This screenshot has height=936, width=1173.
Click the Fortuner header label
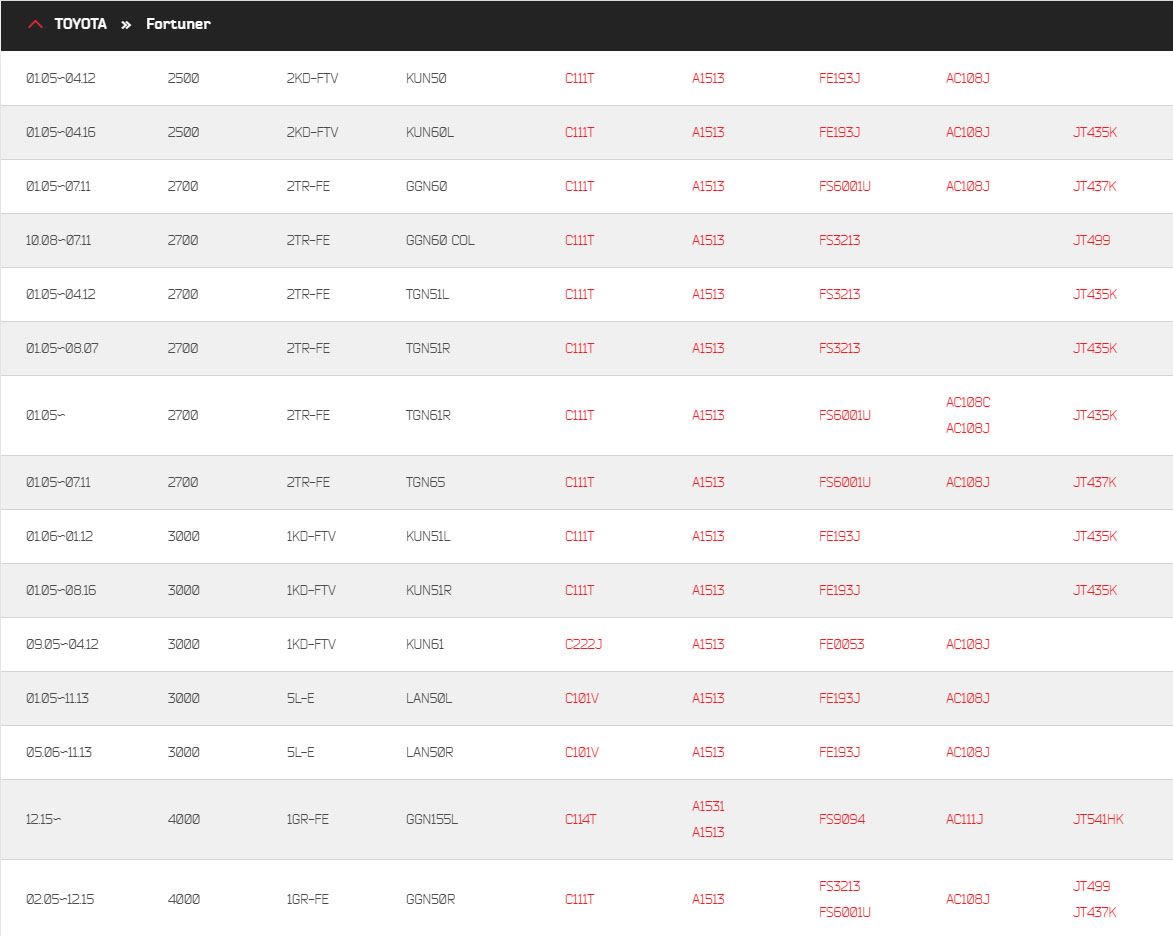point(178,24)
